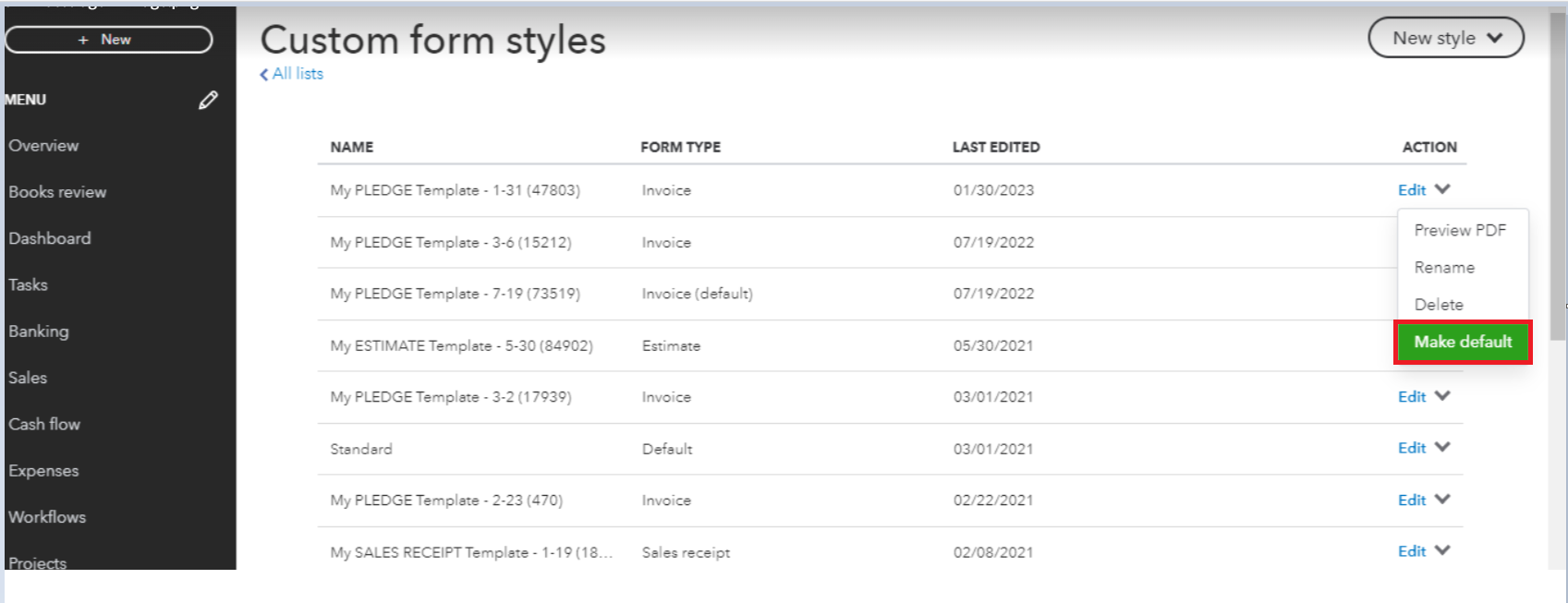This screenshot has height=603, width=1568.
Task: Open the Workflows page
Action: coord(46,517)
